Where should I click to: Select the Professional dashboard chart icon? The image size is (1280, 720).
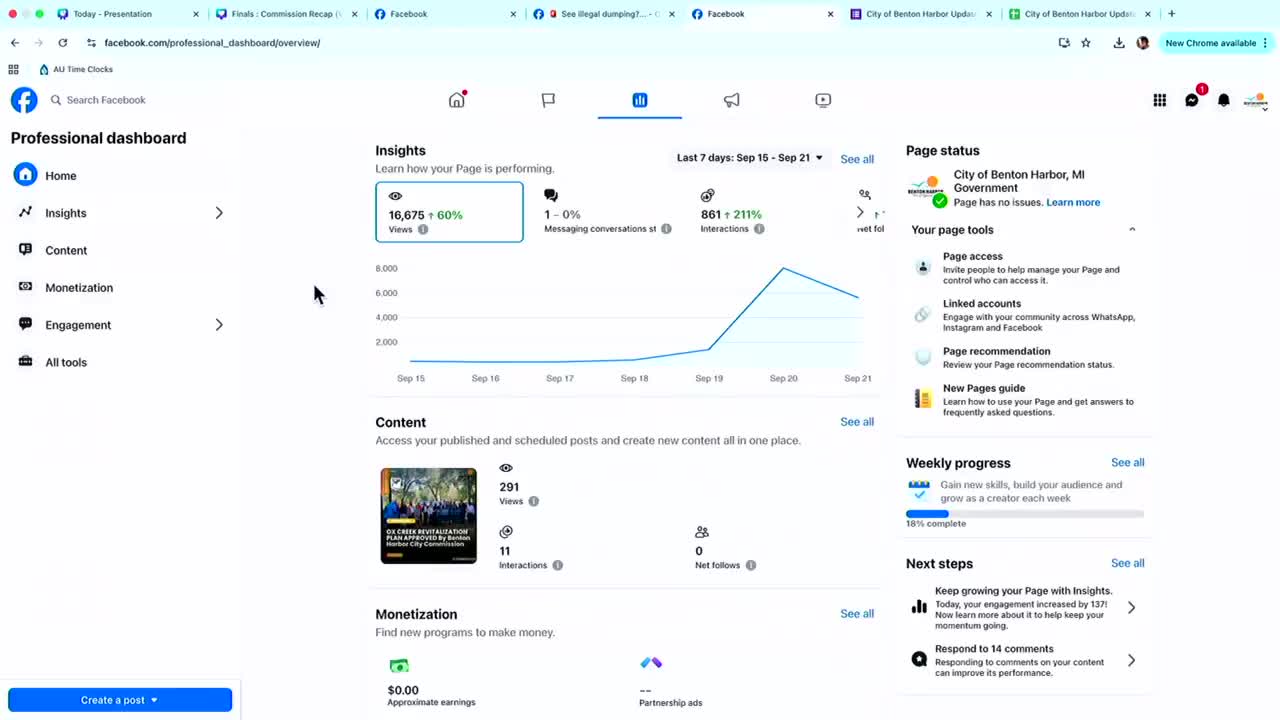pos(640,100)
